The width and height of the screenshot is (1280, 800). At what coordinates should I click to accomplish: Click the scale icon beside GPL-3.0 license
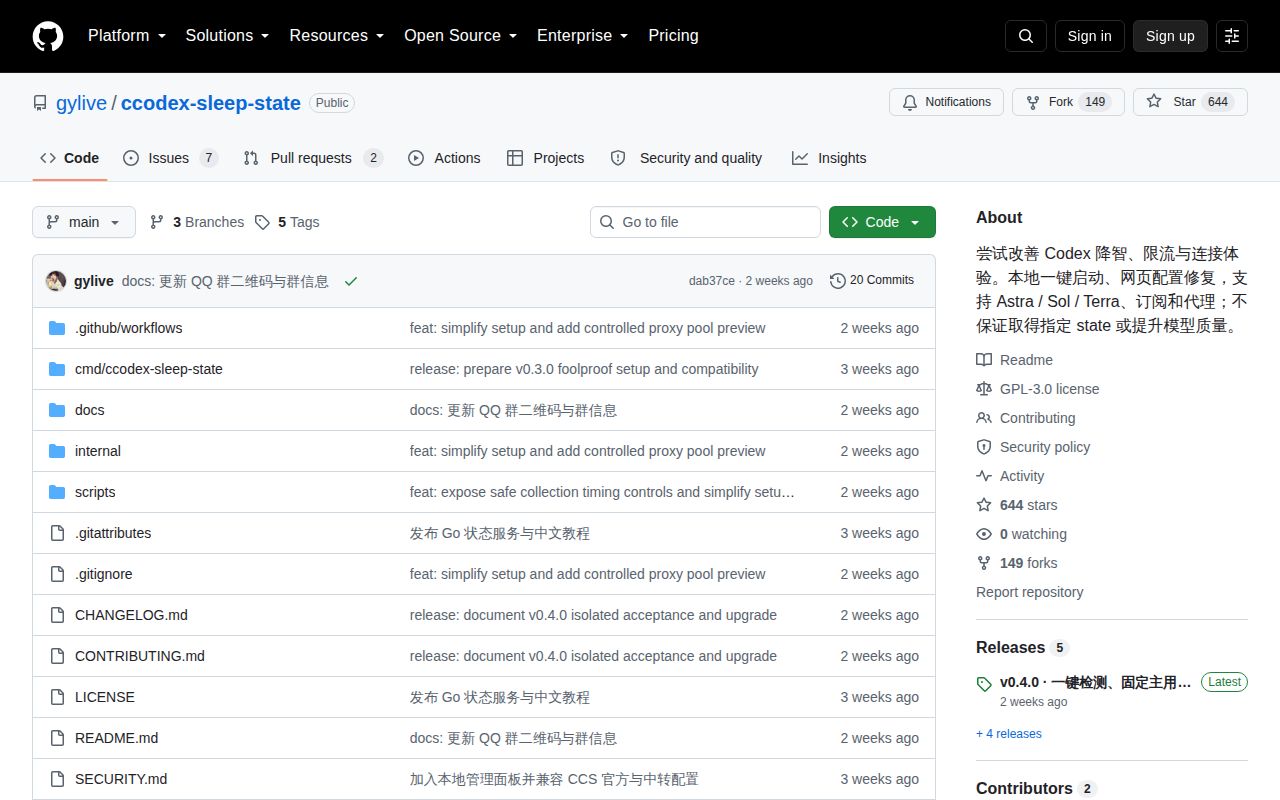click(984, 389)
